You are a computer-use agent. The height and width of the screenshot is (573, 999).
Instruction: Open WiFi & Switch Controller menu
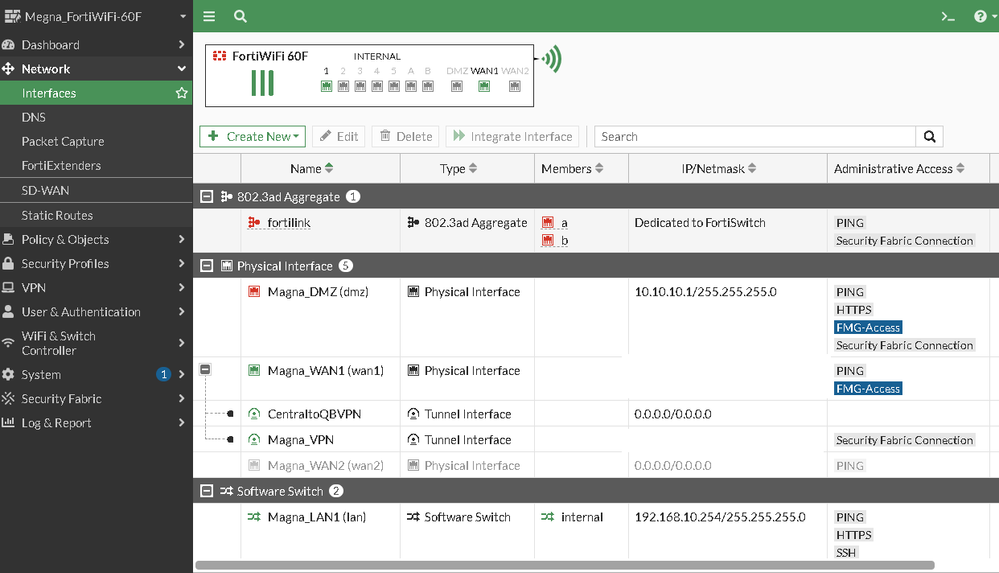pos(96,343)
